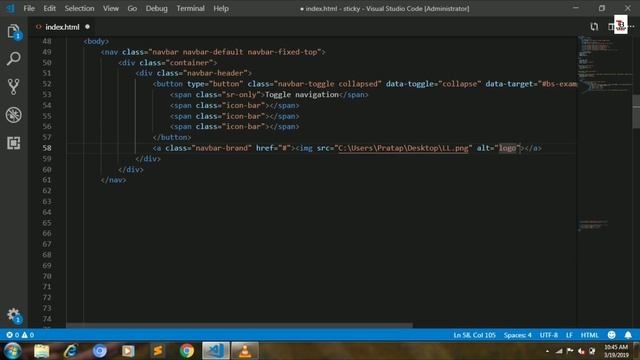Image resolution: width=640 pixels, height=360 pixels.
Task: Click Ln 58, Col 105 cursor position
Action: 474,335
